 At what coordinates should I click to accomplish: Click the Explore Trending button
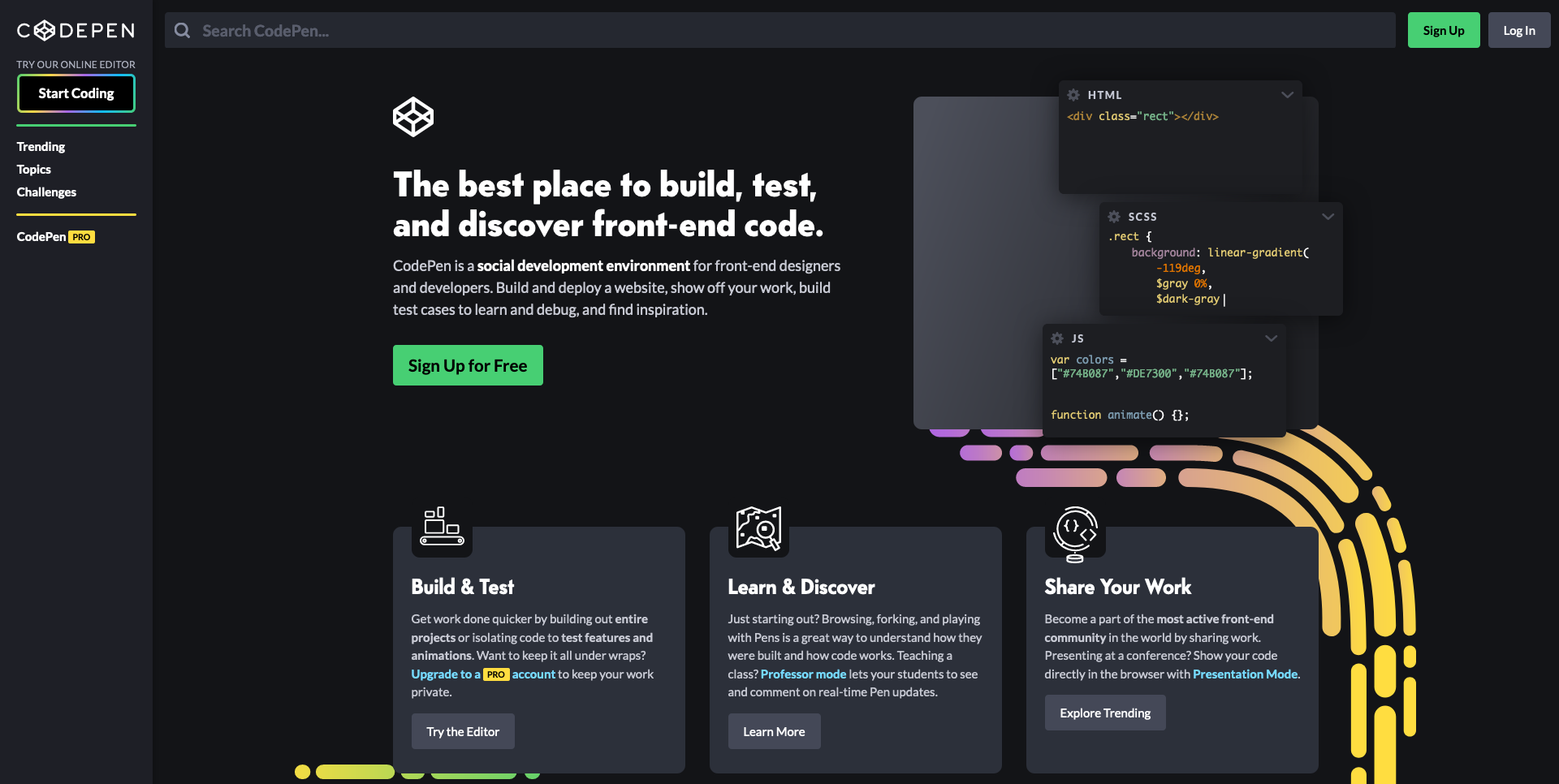coord(1105,713)
